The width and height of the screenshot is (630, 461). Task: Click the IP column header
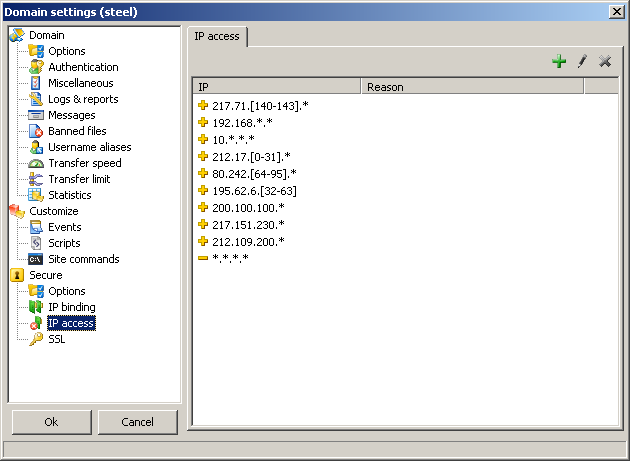click(x=276, y=87)
